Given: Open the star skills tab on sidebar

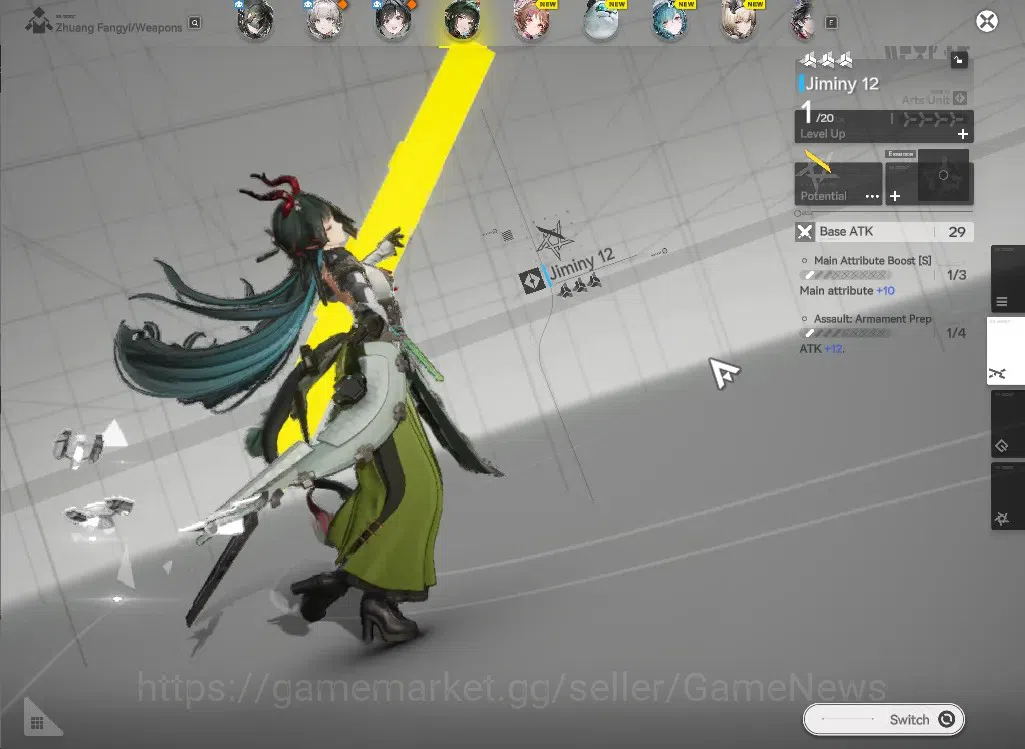Looking at the screenshot, I should 1007,496.
